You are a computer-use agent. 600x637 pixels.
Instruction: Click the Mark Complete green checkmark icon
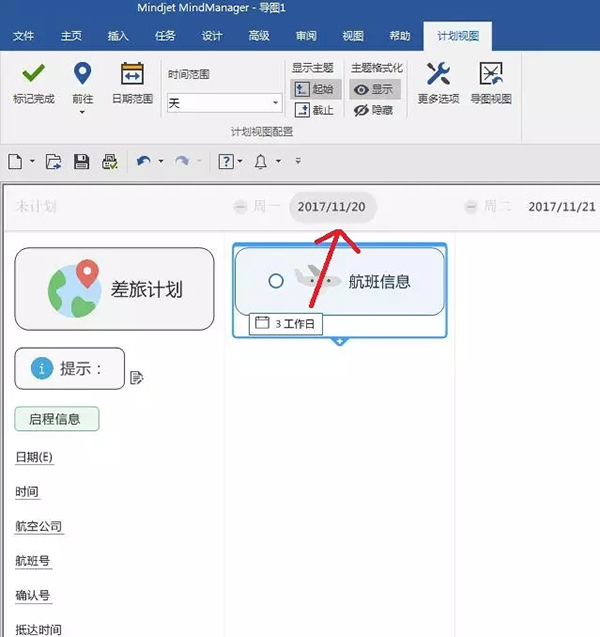[33, 74]
